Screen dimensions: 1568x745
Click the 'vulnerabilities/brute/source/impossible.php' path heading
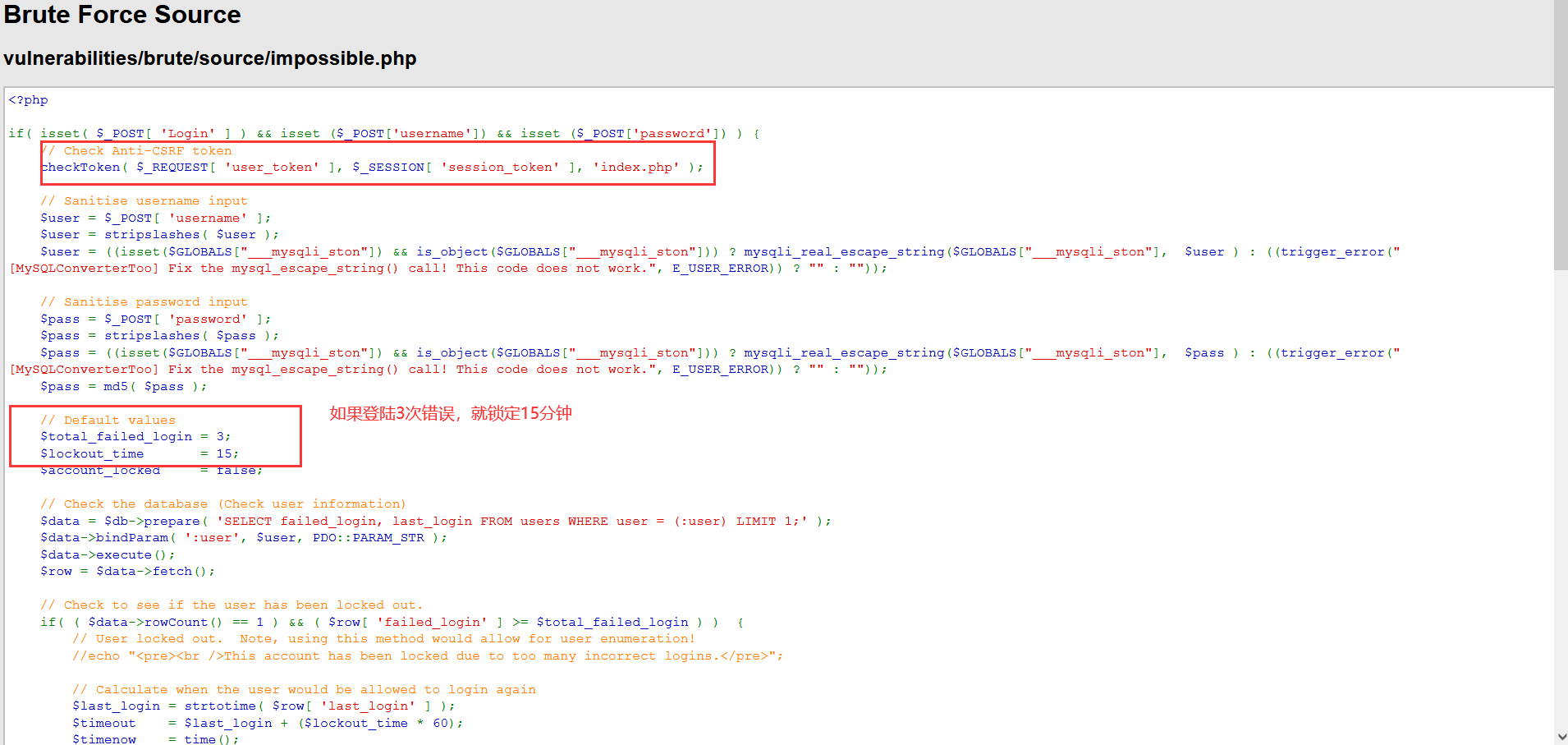(x=210, y=58)
